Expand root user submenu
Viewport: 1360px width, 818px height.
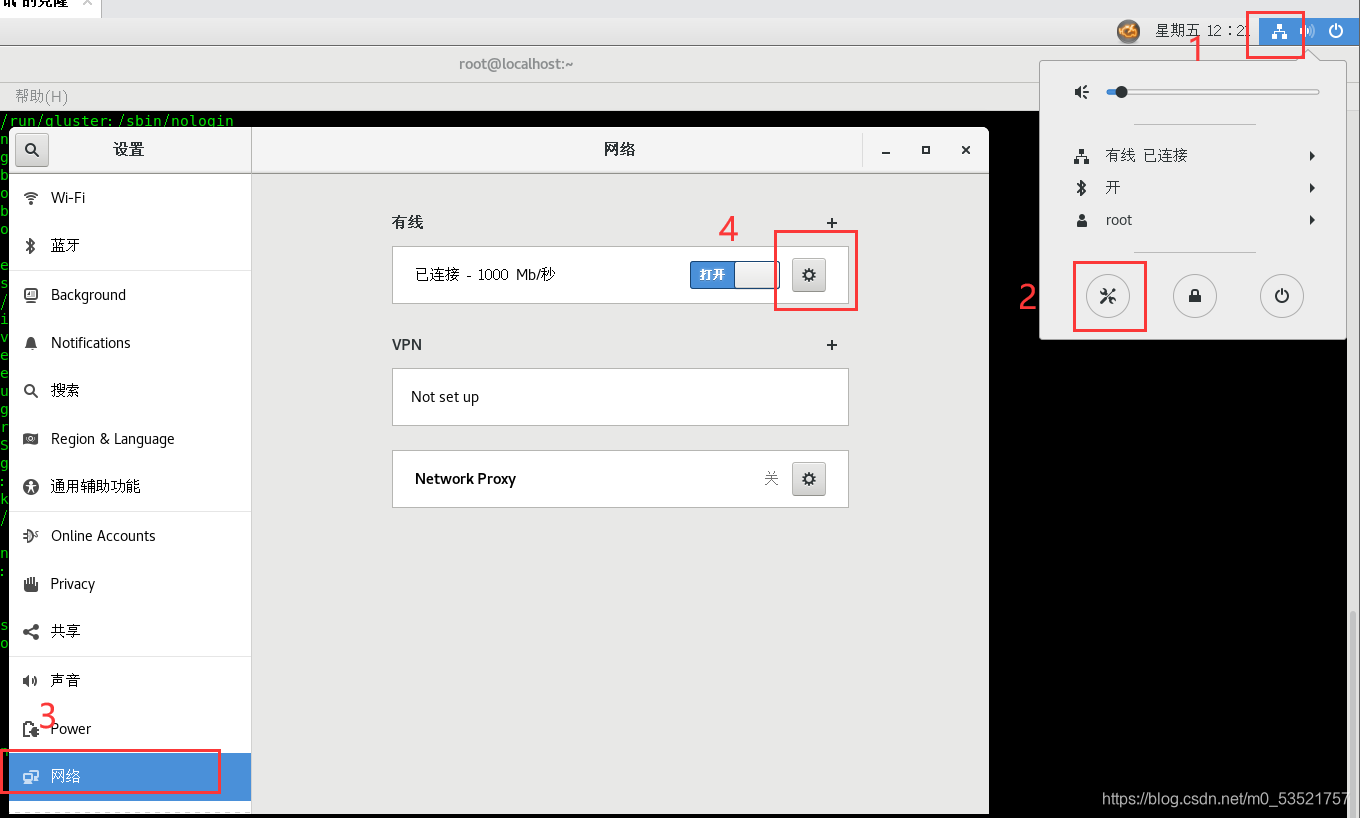click(1193, 220)
